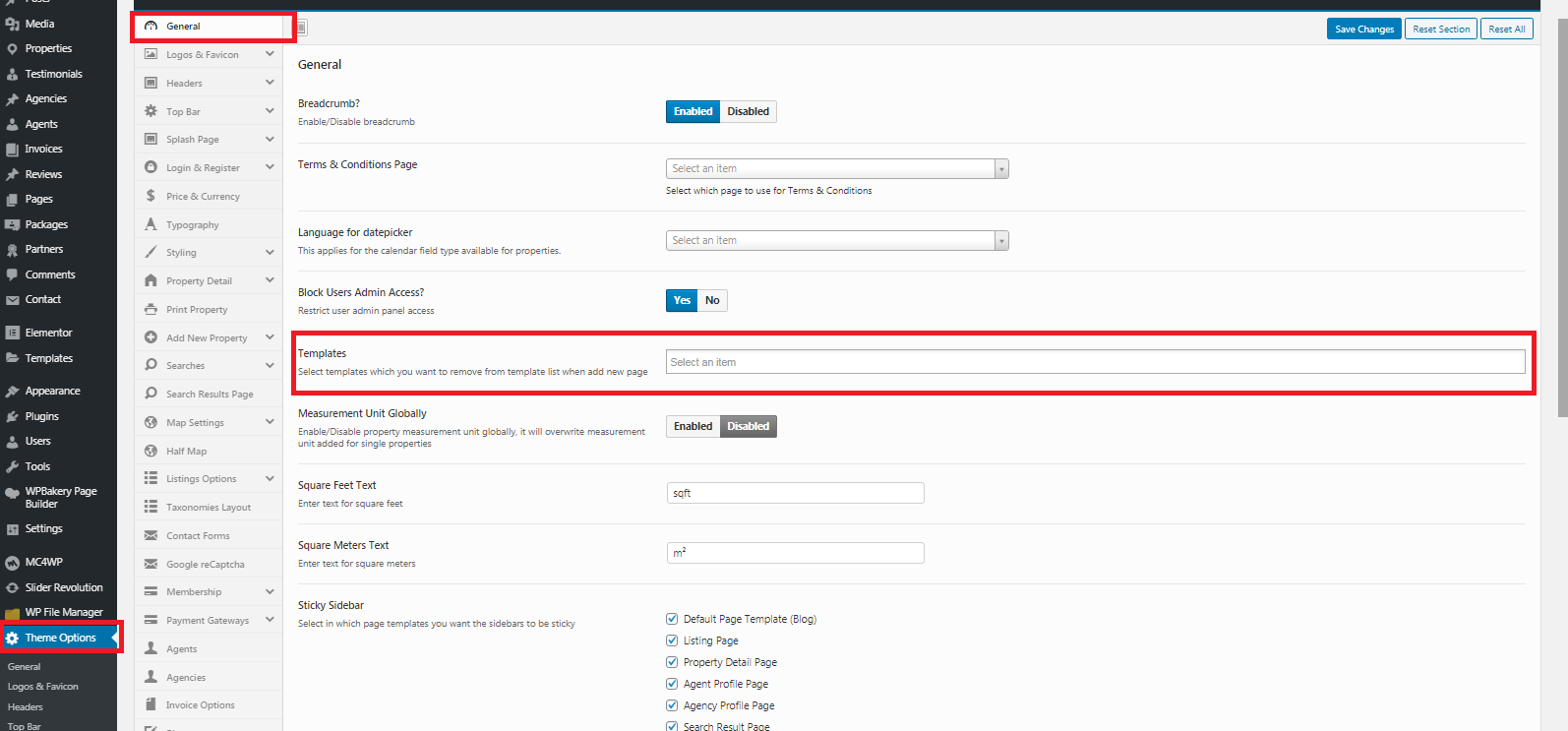Uncheck Listing Page sticky sidebar
This screenshot has width=1568, height=731.
672,640
